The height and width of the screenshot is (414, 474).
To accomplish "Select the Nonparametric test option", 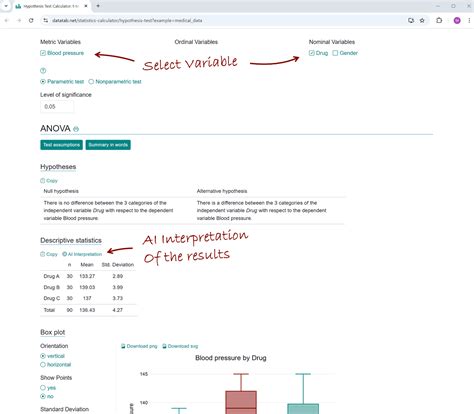I will (x=91, y=82).
